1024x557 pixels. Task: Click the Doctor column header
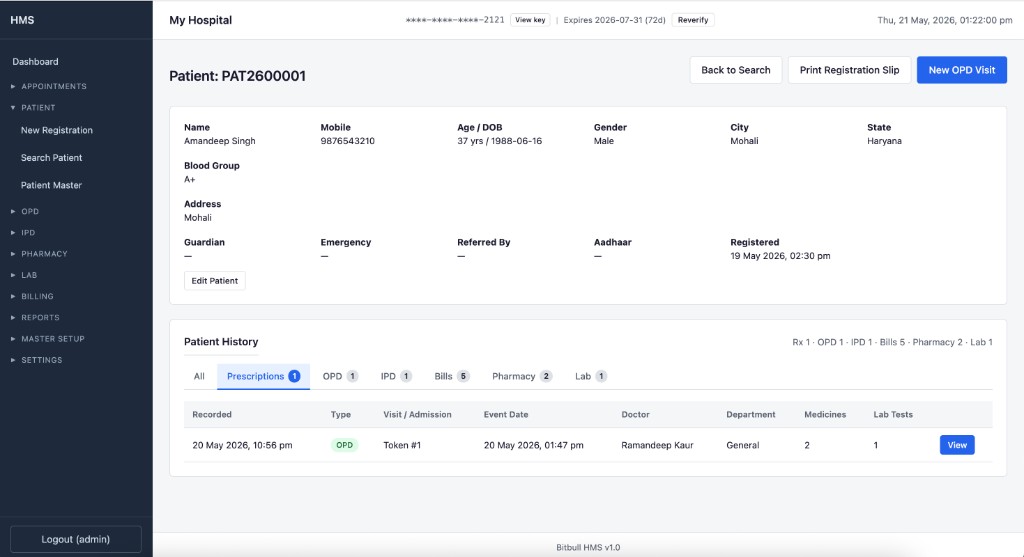tap(635, 415)
